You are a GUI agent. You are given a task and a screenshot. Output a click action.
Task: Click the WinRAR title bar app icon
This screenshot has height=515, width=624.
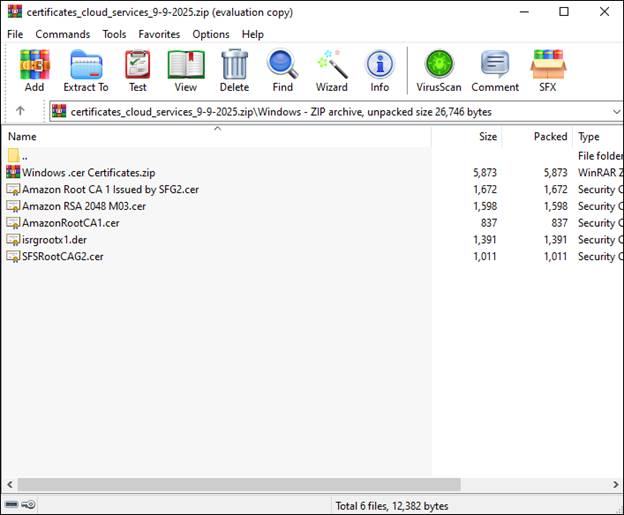(15, 12)
